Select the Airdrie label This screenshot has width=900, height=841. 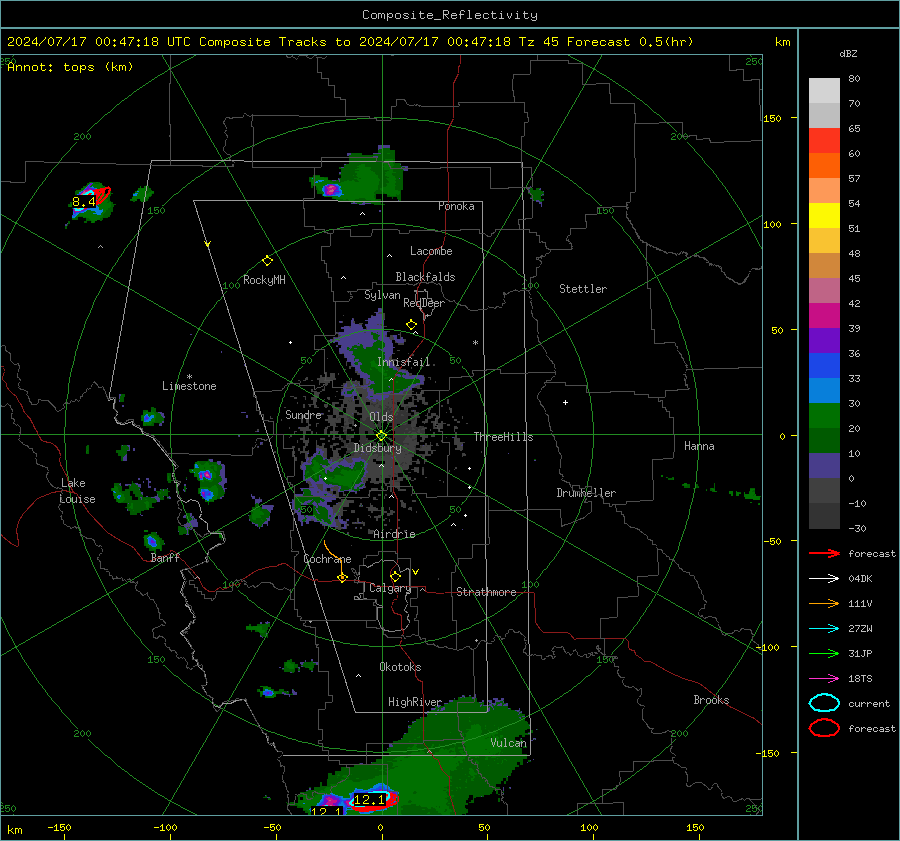(394, 534)
